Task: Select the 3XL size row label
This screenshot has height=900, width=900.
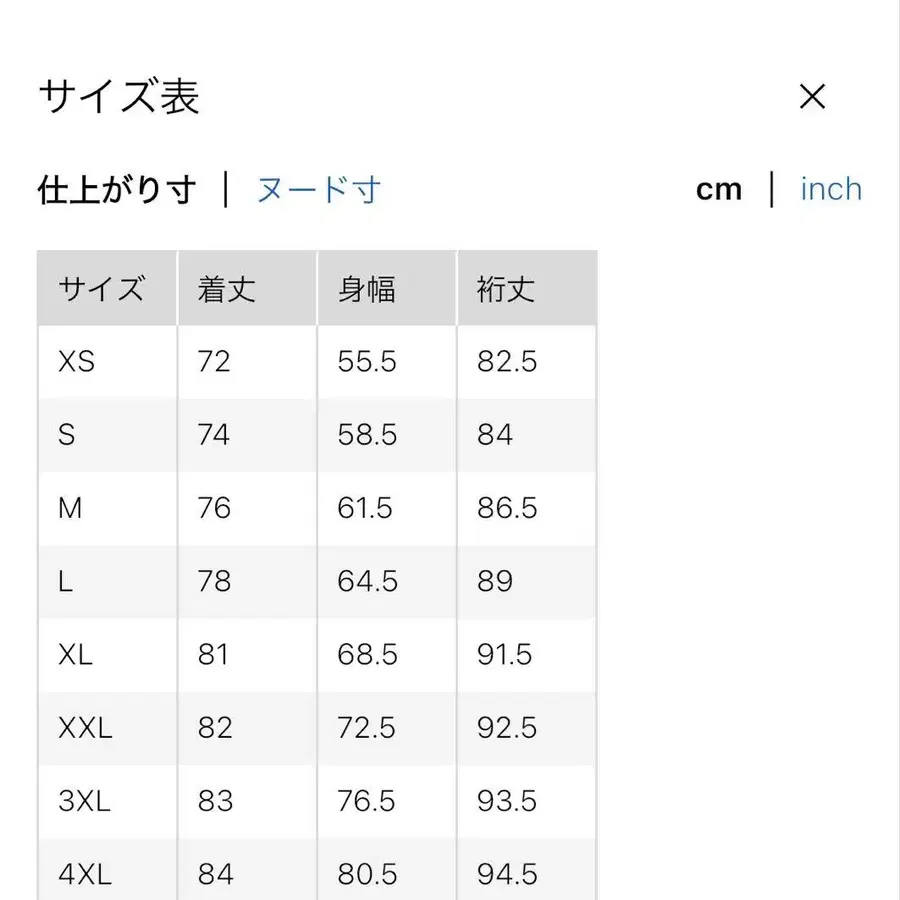Action: pos(84,801)
